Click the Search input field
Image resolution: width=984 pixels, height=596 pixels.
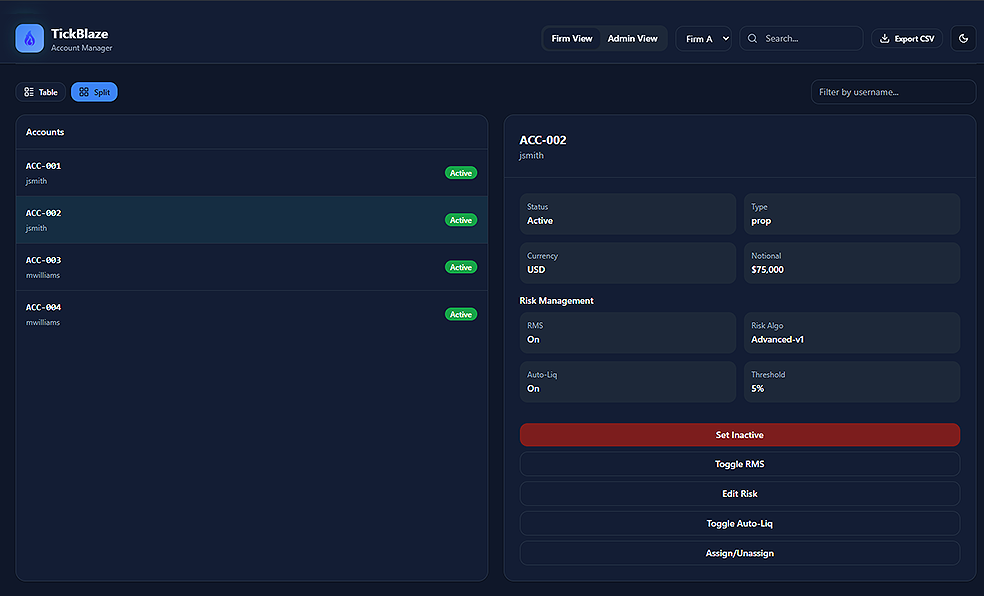click(810, 39)
